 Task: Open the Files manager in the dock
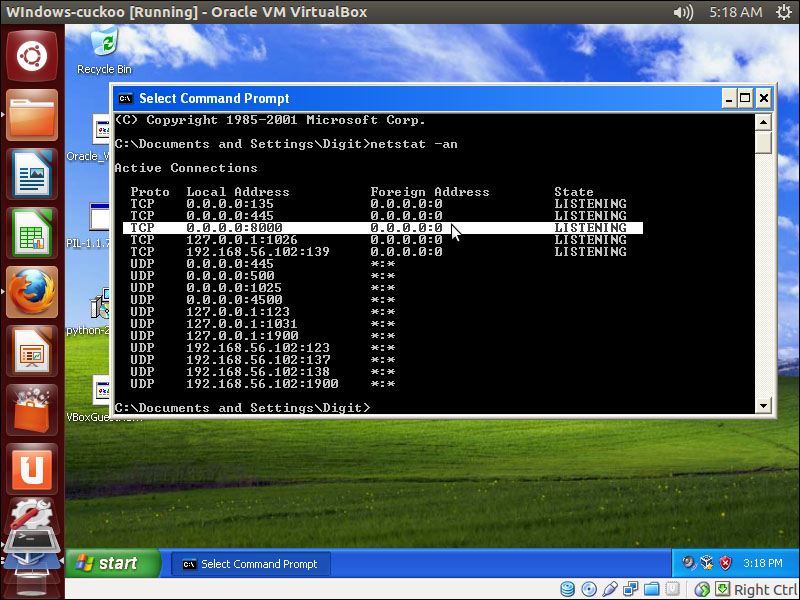[x=32, y=115]
